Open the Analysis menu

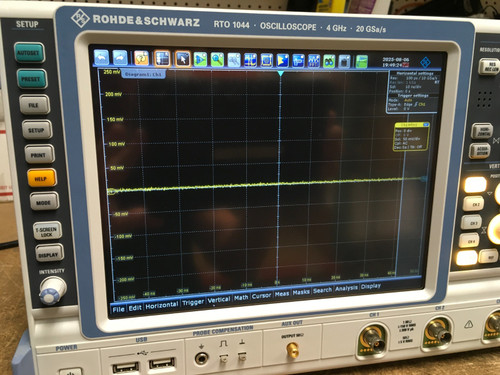(x=346, y=288)
